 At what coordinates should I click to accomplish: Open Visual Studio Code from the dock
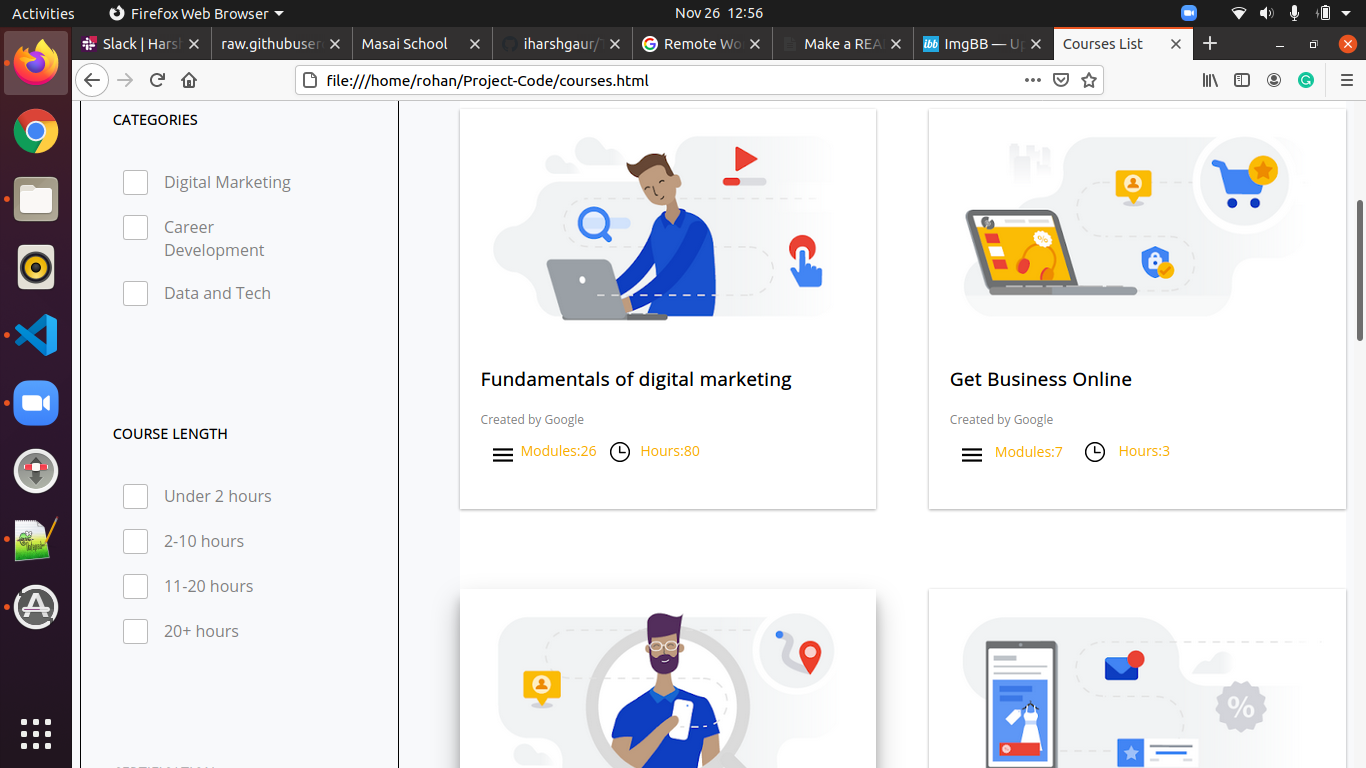coord(36,335)
